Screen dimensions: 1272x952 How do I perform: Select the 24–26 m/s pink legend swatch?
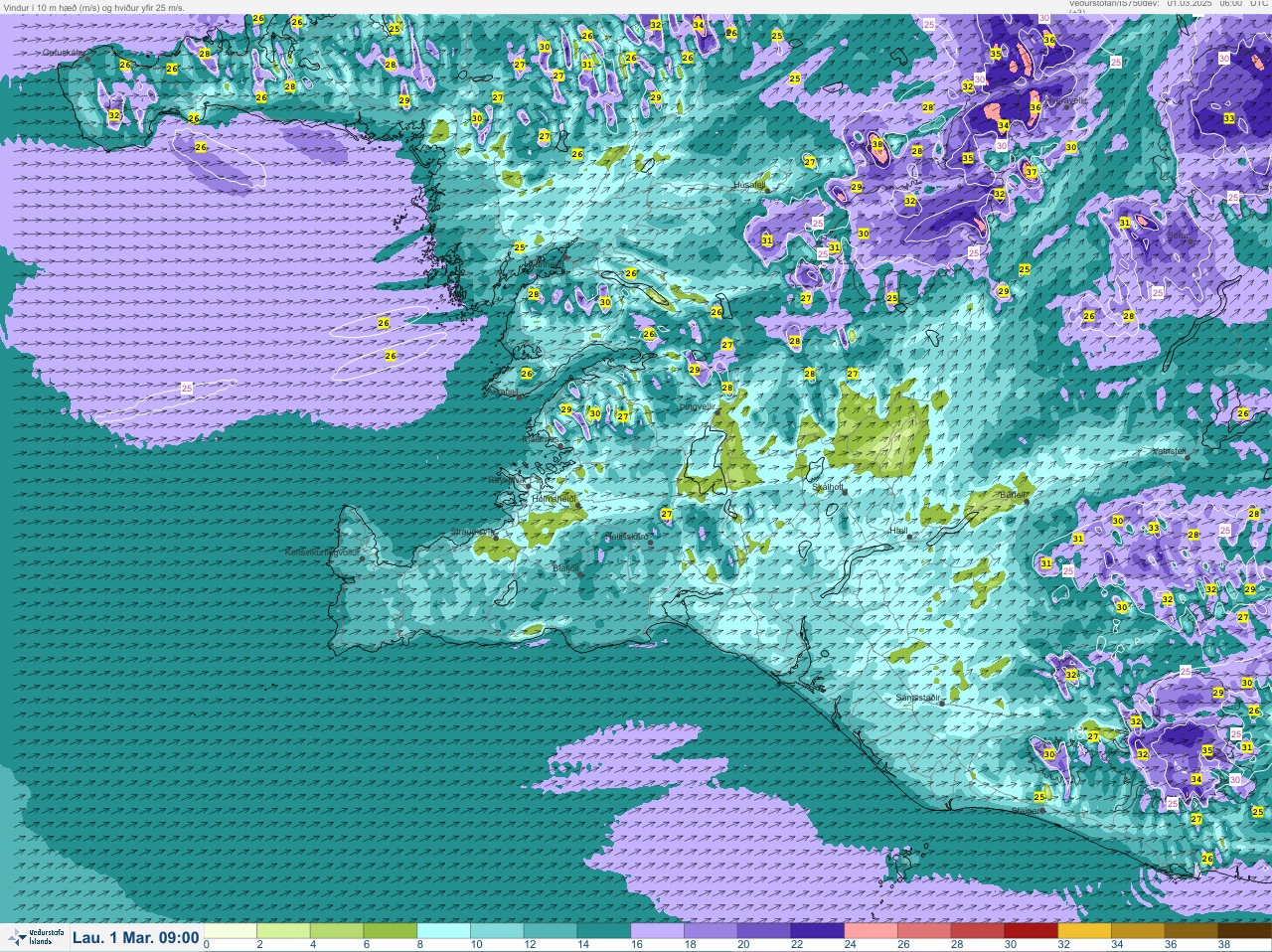coord(871,931)
